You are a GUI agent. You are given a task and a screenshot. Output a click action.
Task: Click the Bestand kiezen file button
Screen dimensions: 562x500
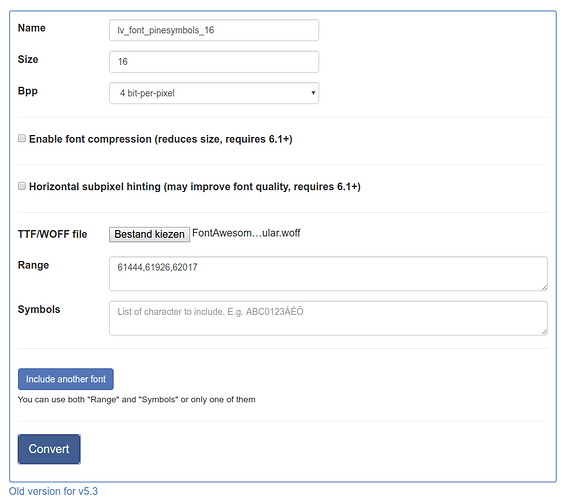(x=149, y=234)
